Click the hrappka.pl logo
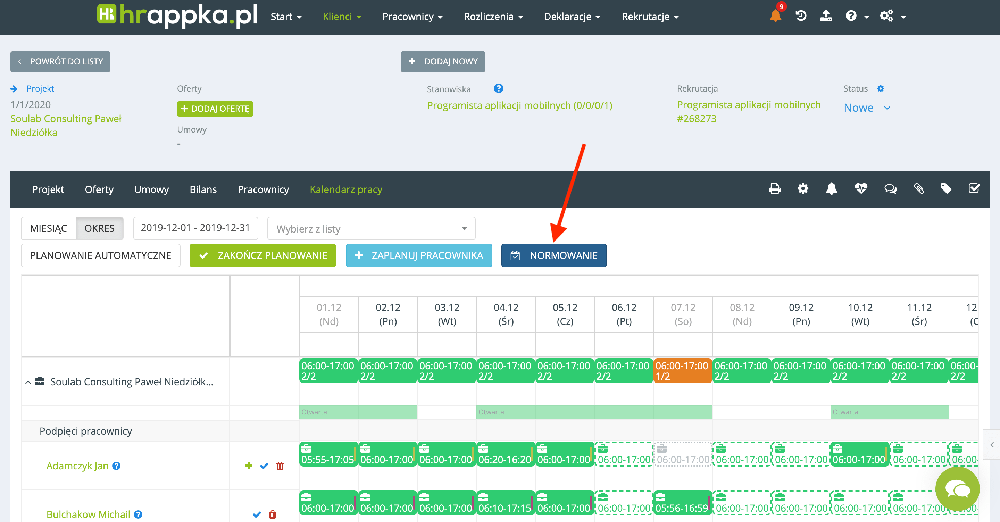Screen dimensions: 1000x522 [x=177, y=15]
